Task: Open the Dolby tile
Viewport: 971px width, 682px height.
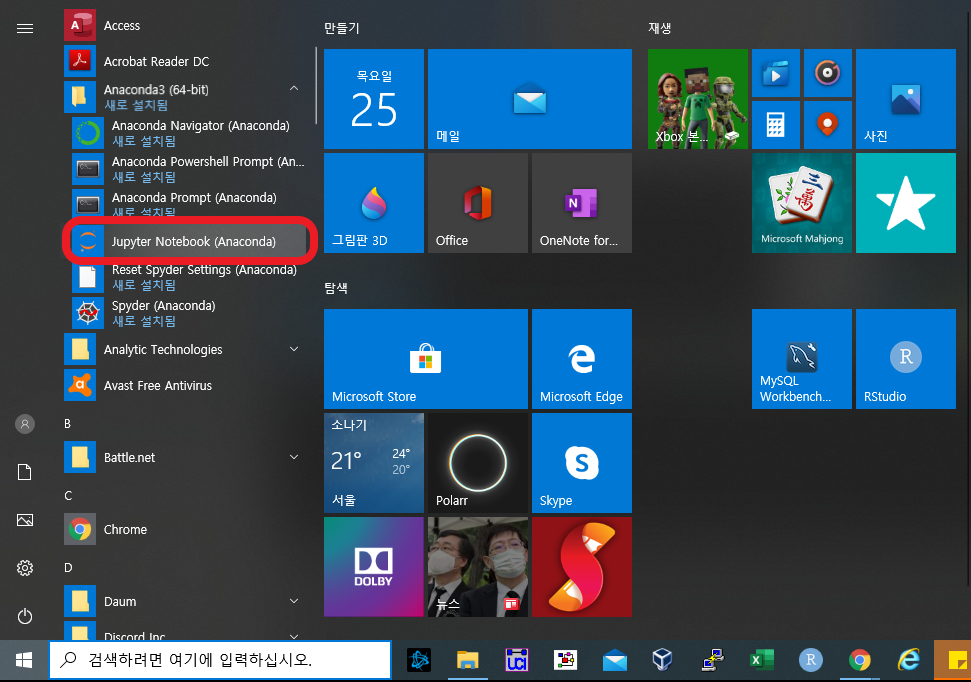Action: pos(374,567)
